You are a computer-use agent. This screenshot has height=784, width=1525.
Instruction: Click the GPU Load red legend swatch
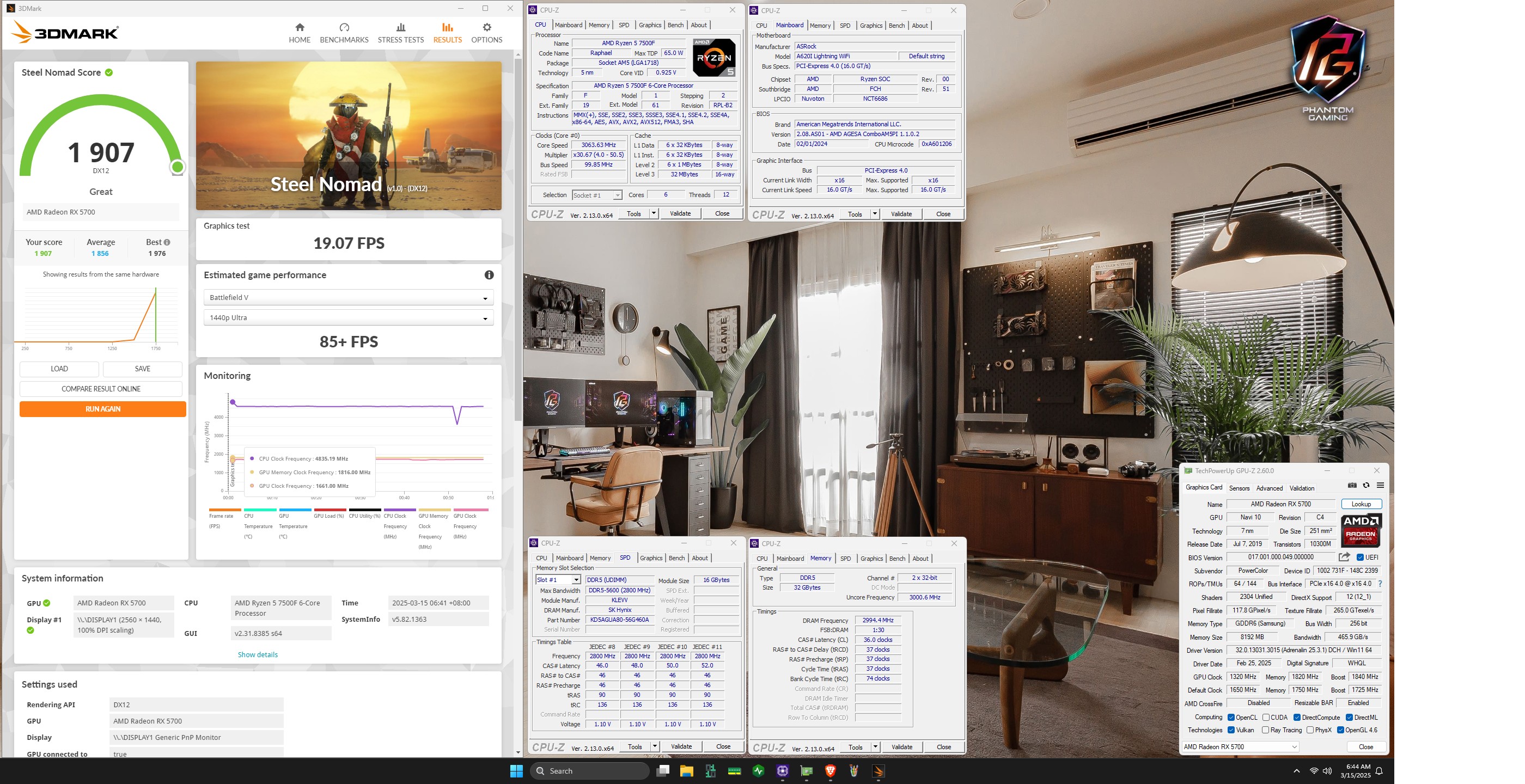[x=330, y=510]
